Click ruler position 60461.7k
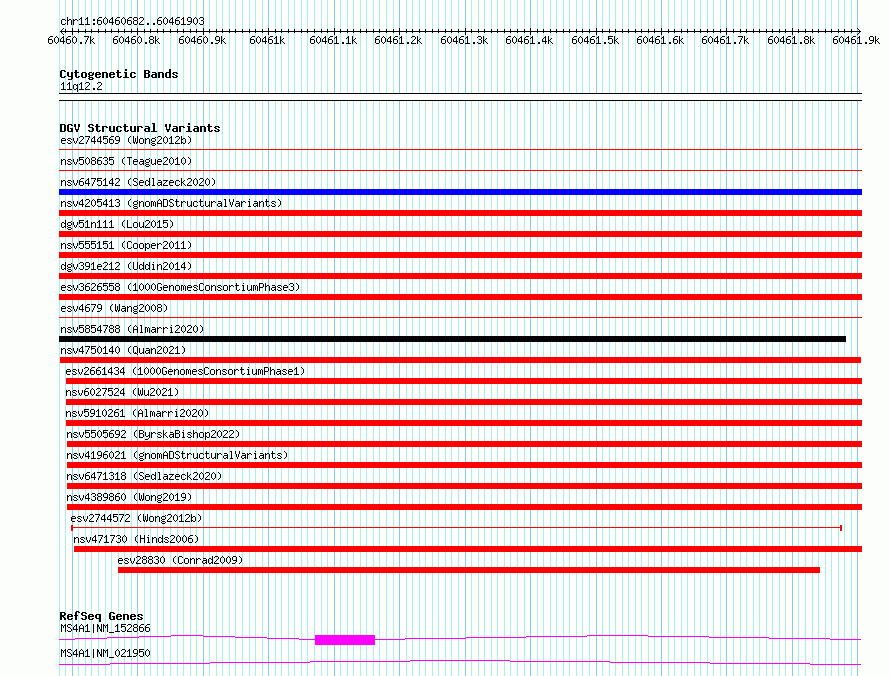 click(725, 40)
